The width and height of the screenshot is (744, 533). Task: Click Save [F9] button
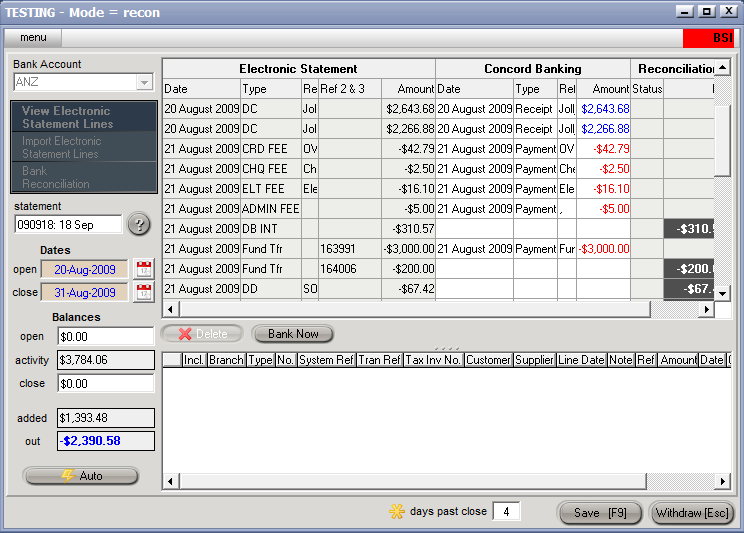(x=600, y=513)
